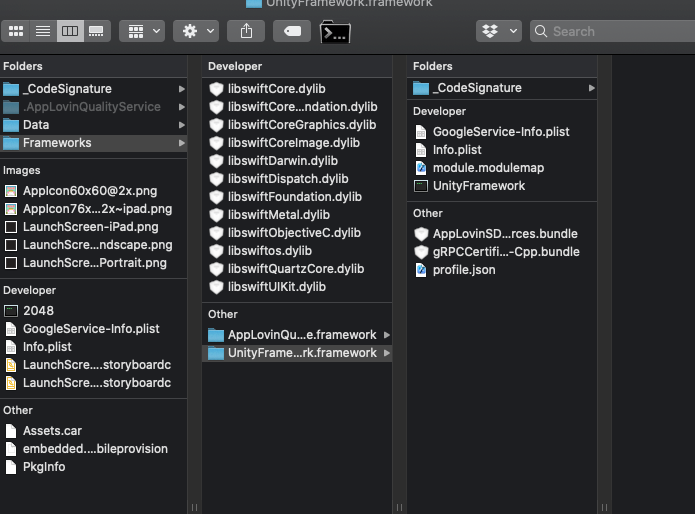
Task: Select _CodeSignature in third column
Action: [x=502, y=88]
